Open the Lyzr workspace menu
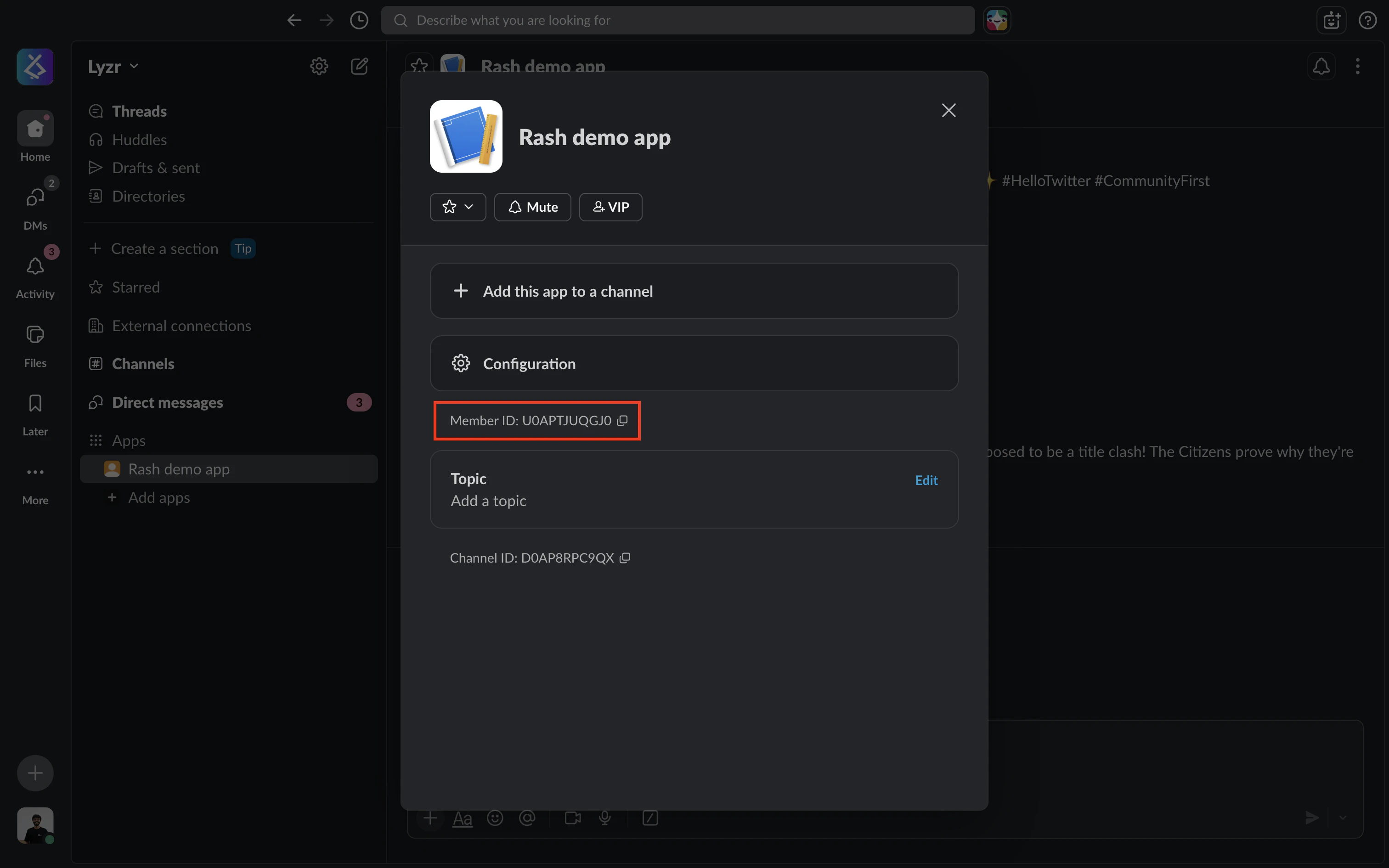 [113, 67]
